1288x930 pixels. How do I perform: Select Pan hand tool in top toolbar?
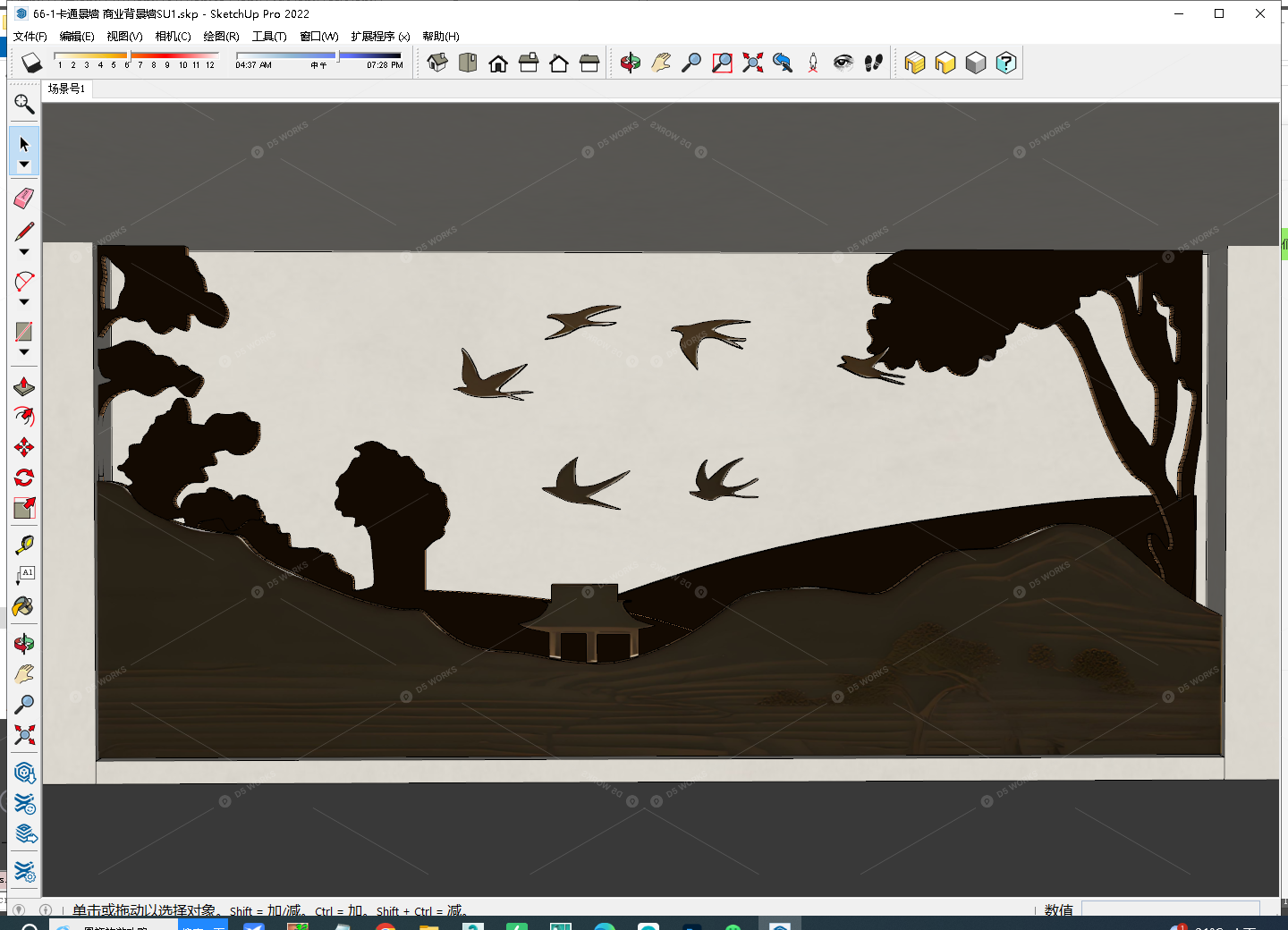[661, 63]
